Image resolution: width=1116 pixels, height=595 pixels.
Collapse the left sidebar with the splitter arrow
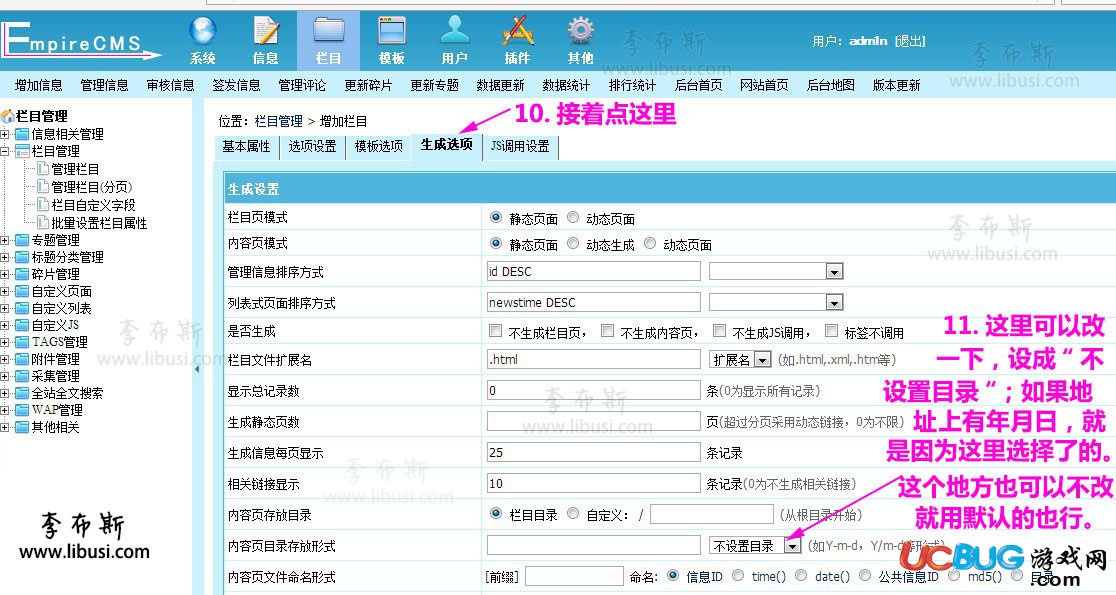(197, 369)
